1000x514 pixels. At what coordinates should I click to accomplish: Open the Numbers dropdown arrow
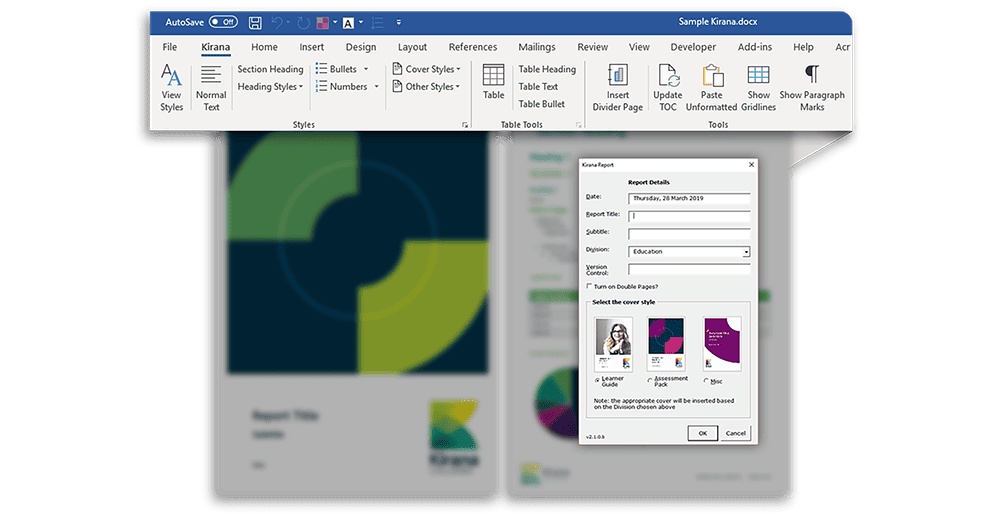tap(376, 87)
